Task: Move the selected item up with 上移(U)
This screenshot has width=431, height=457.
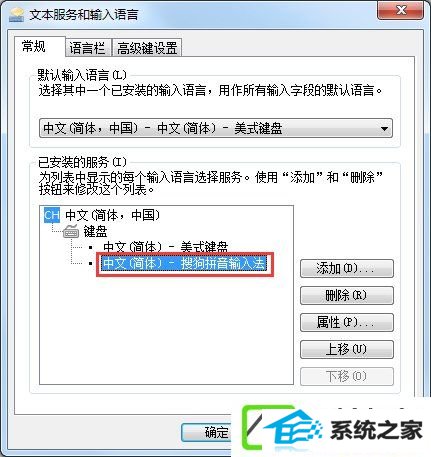Action: pos(347,349)
